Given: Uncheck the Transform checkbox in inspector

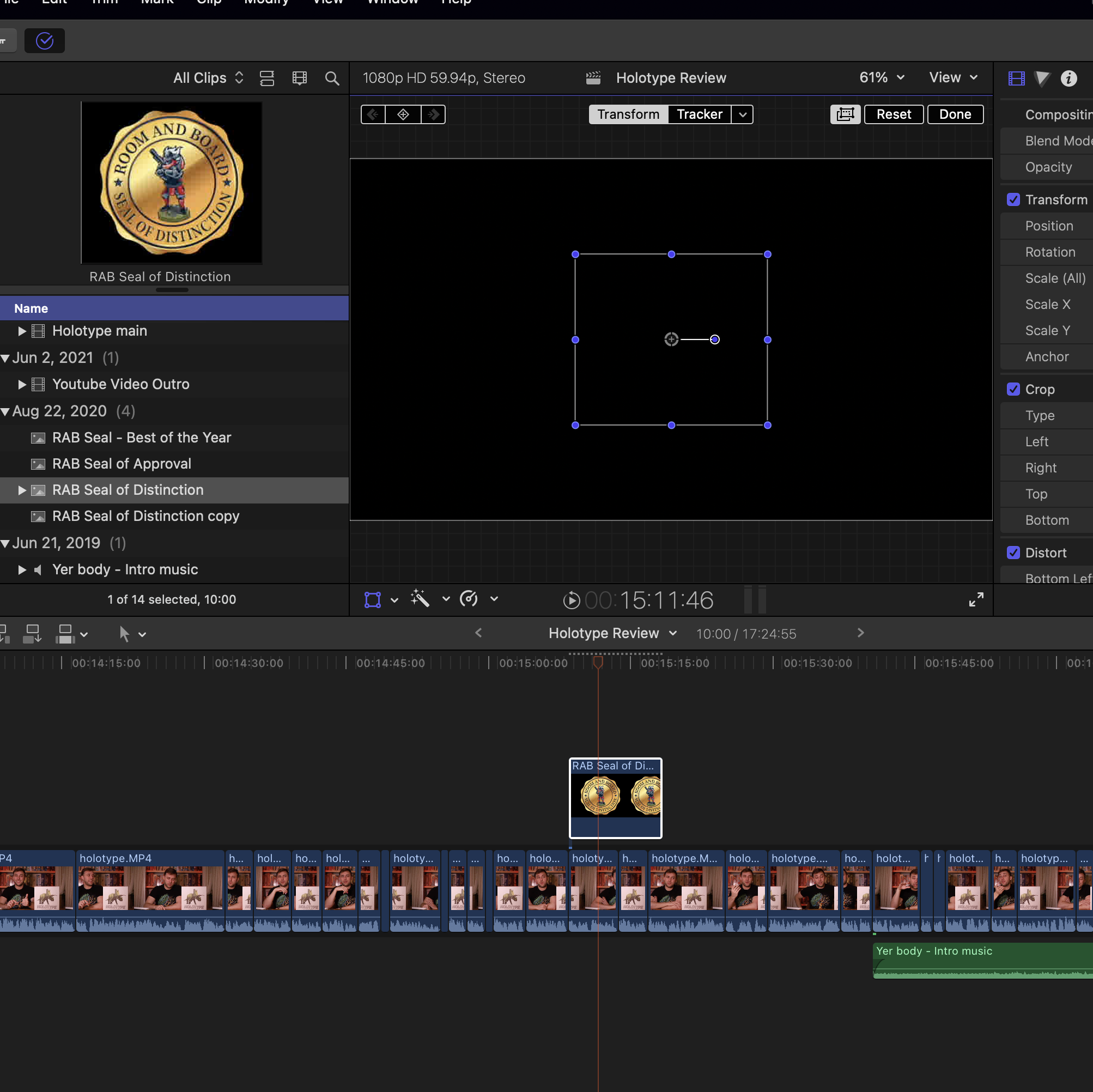Looking at the screenshot, I should [1013, 200].
